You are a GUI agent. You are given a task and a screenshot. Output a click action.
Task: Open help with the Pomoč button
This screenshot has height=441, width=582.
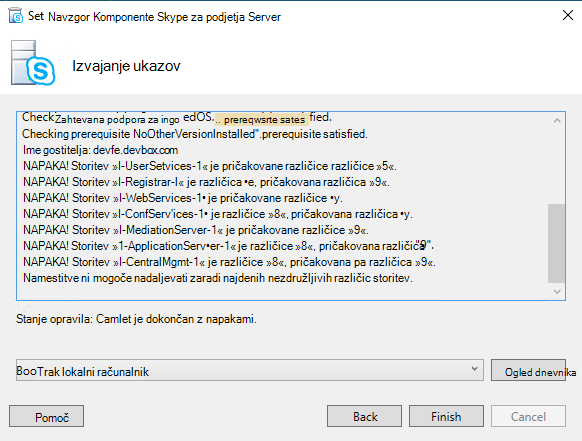pyautogui.click(x=46, y=416)
